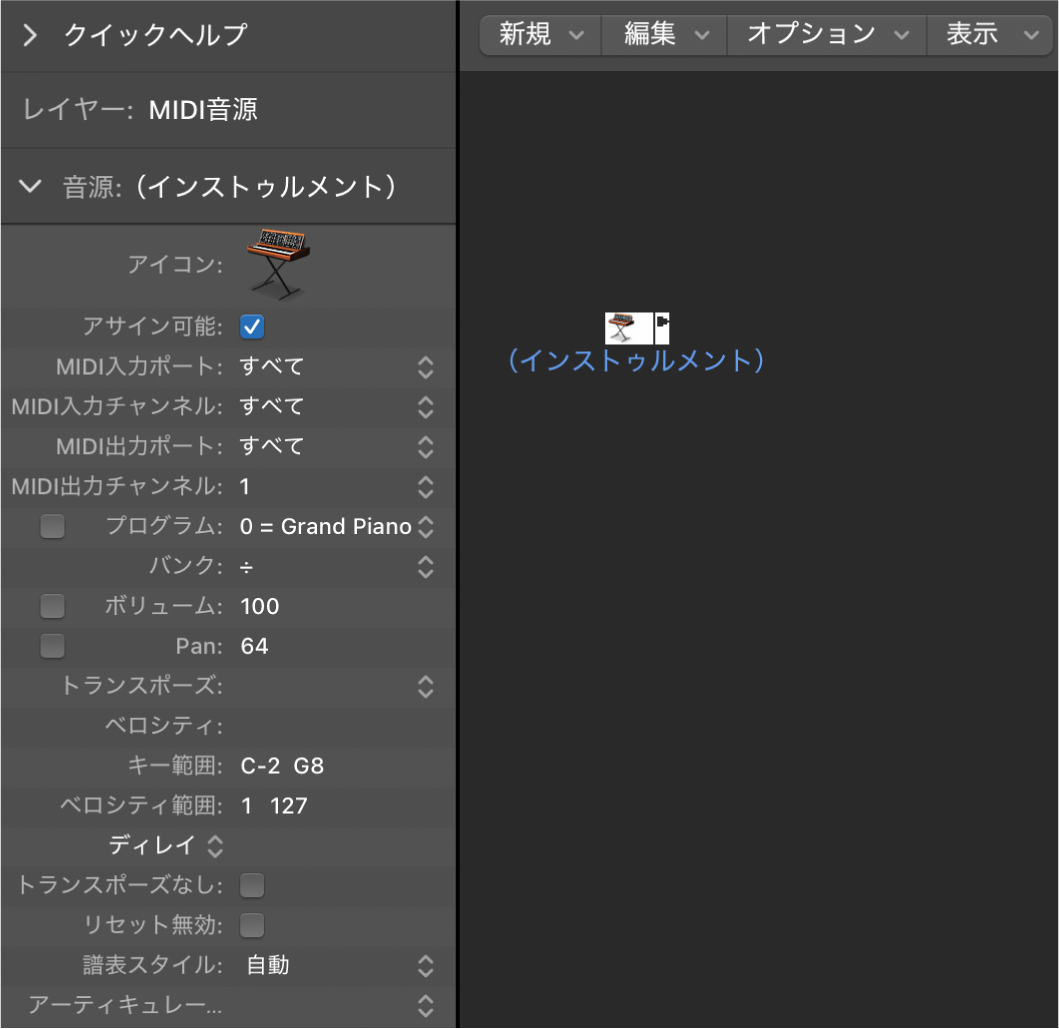Collapse the 音源:（インストゥルメント）section
The width and height of the screenshot is (1059, 1029).
coord(29,186)
